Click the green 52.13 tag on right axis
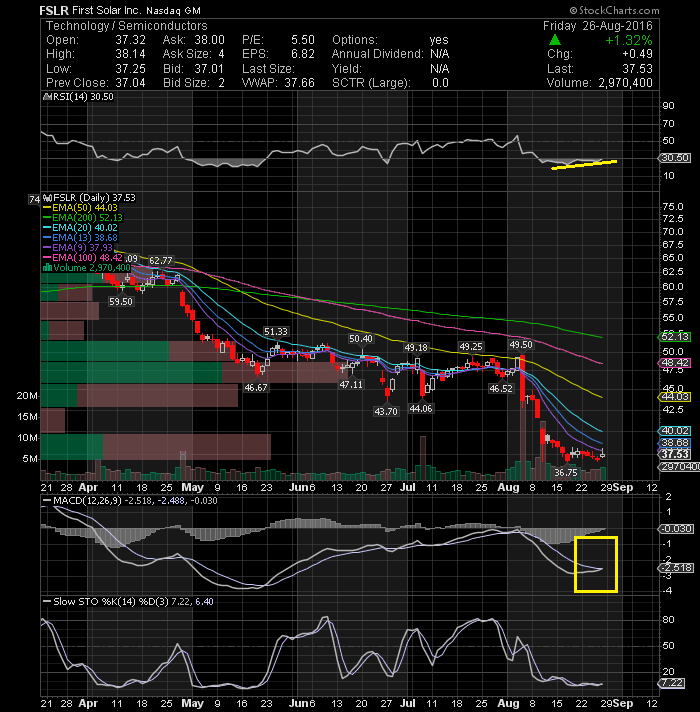The width and height of the screenshot is (700, 712). pos(675,337)
